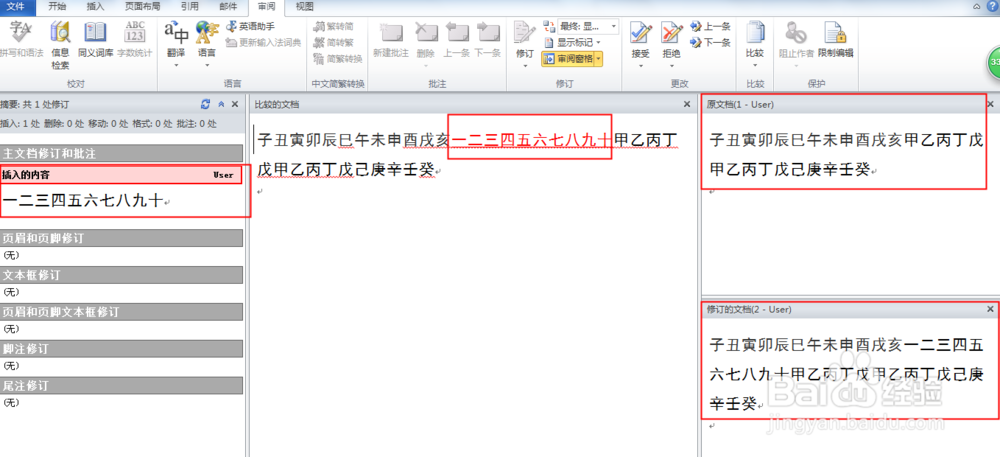Close the revisions summary pane
Viewport: 1000px width, 457px height.
pyautogui.click(x=235, y=104)
